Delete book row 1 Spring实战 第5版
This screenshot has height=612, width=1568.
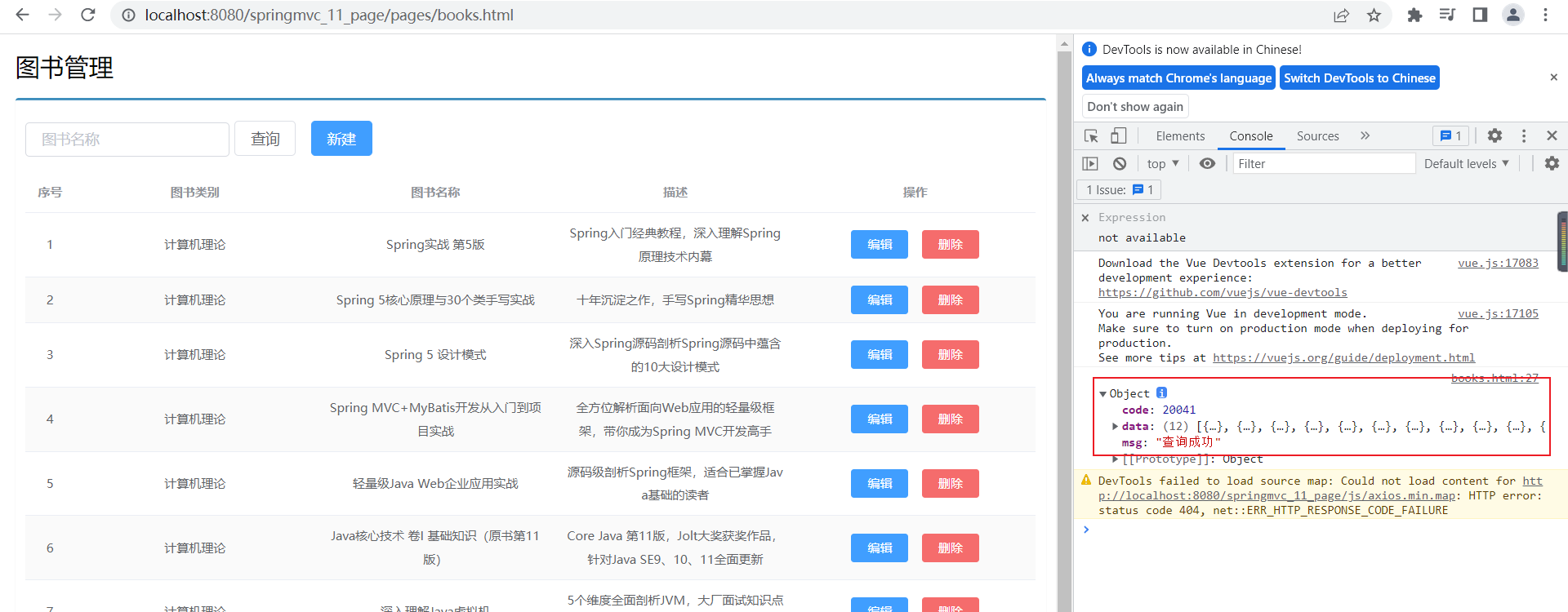(951, 245)
